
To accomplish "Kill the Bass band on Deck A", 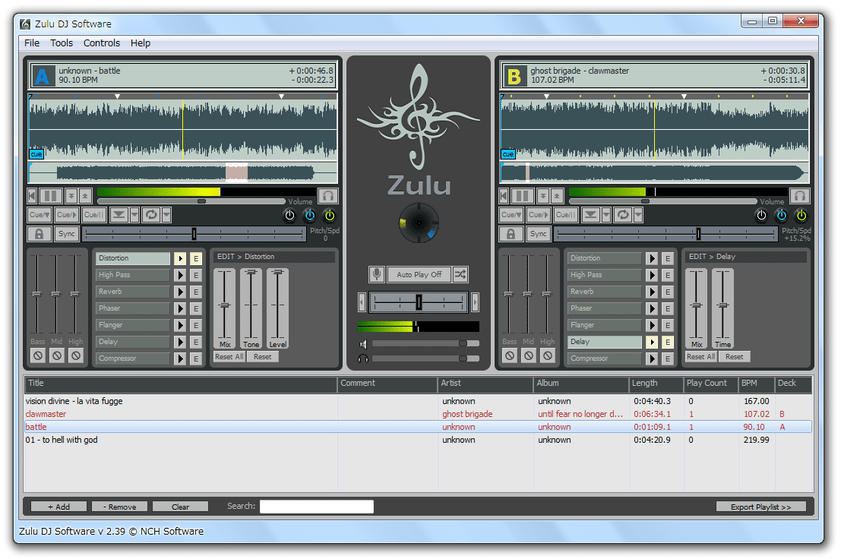I will [x=38, y=355].
